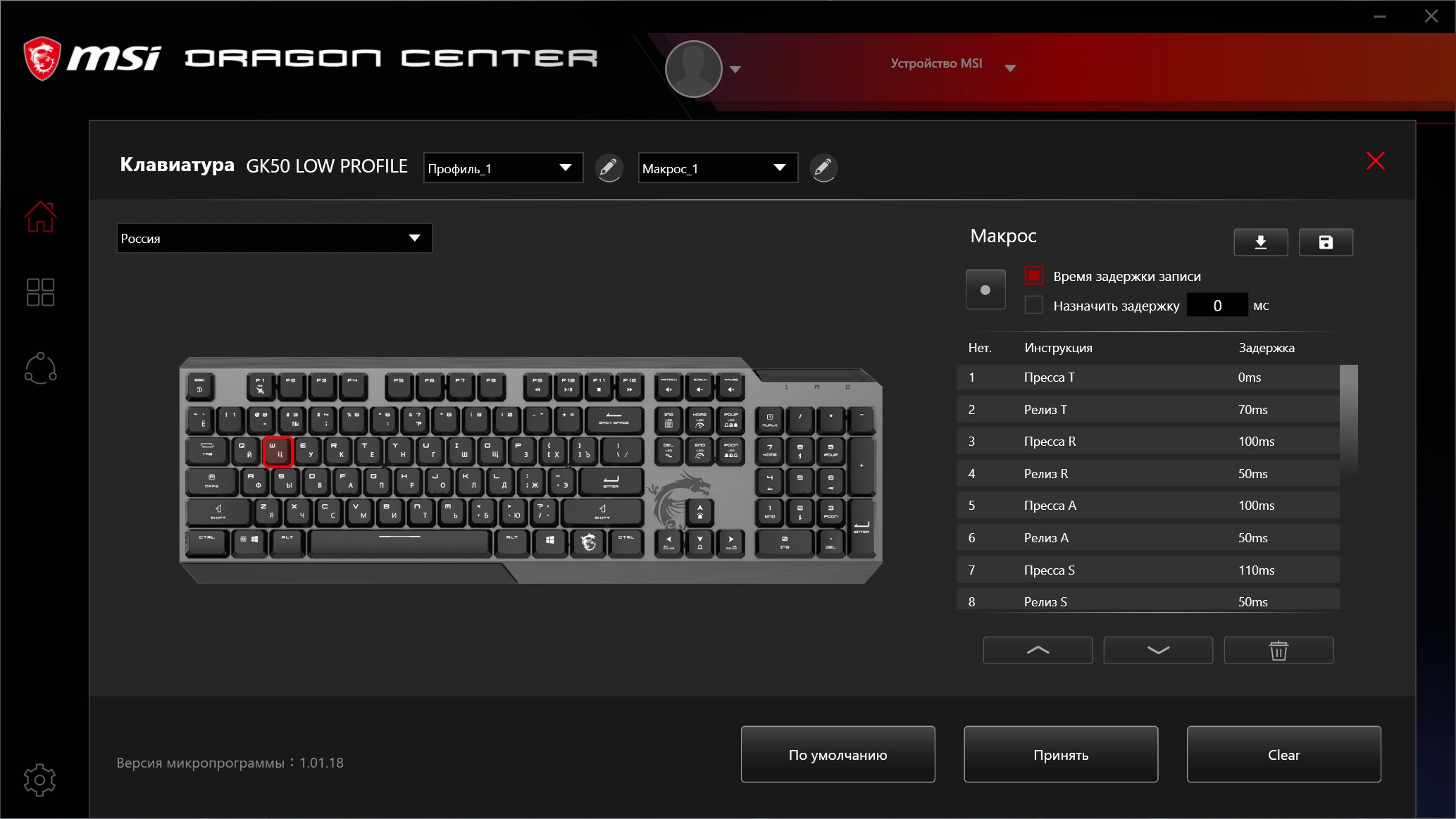Expand the Макрос_1 macro dropdown
The width and height of the screenshot is (1456, 819).
(782, 168)
